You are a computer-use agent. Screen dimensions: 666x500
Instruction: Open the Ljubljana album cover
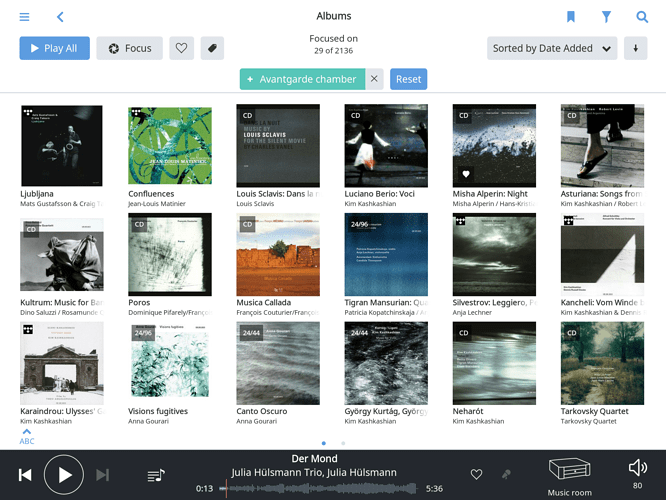(x=62, y=146)
